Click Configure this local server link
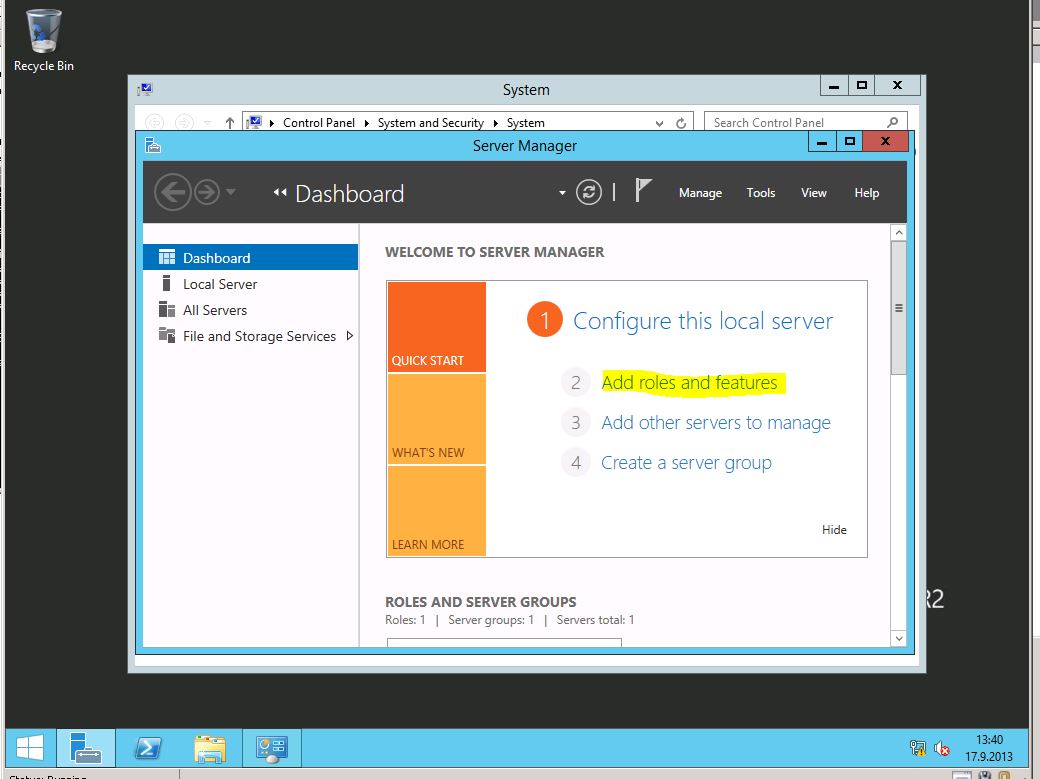 pos(702,320)
